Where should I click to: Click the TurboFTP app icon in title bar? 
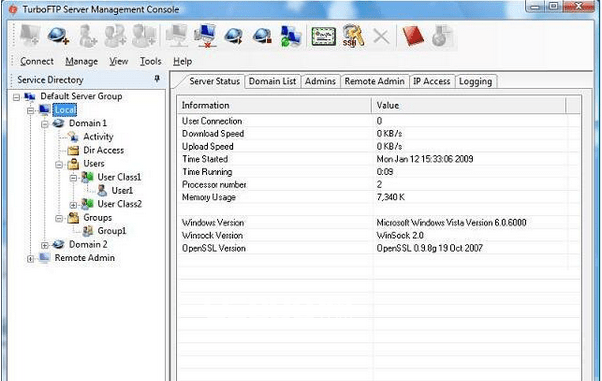click(x=13, y=9)
